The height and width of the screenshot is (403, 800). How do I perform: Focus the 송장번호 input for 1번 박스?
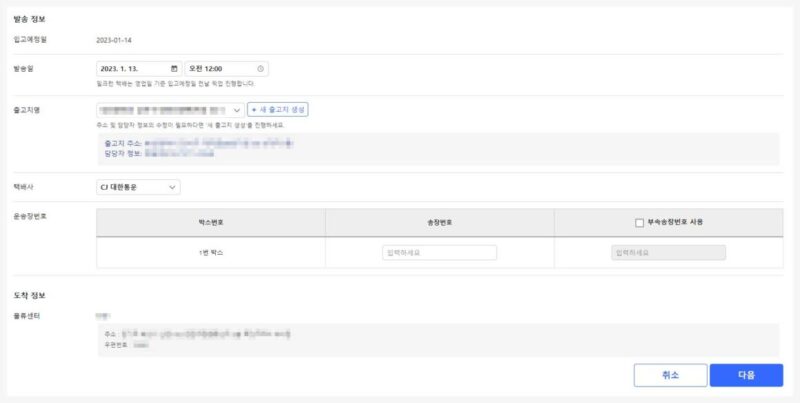(x=439, y=253)
